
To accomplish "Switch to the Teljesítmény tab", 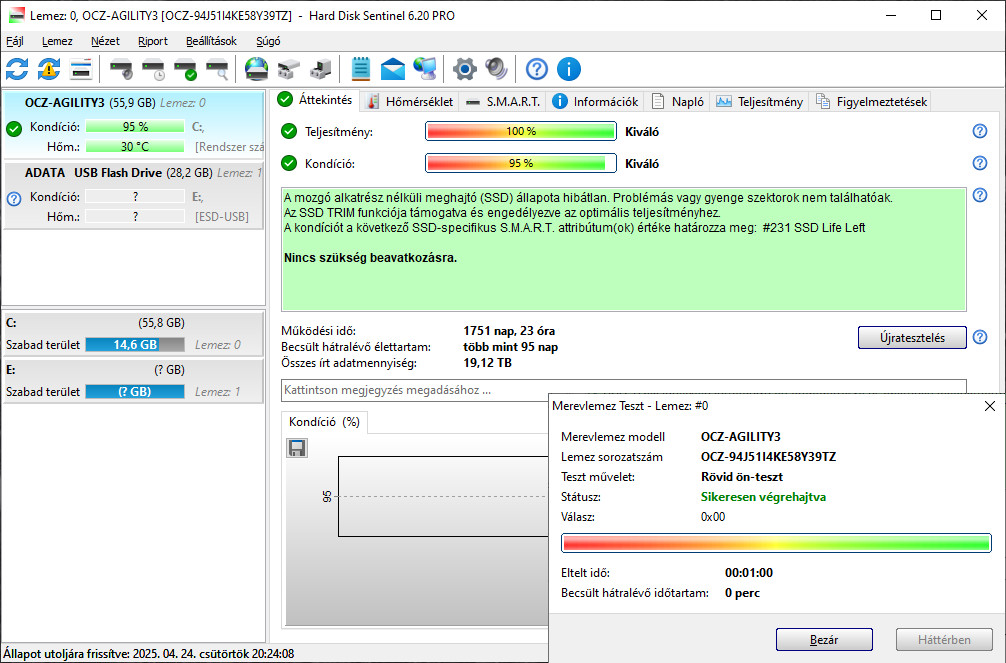I will pyautogui.click(x=759, y=101).
